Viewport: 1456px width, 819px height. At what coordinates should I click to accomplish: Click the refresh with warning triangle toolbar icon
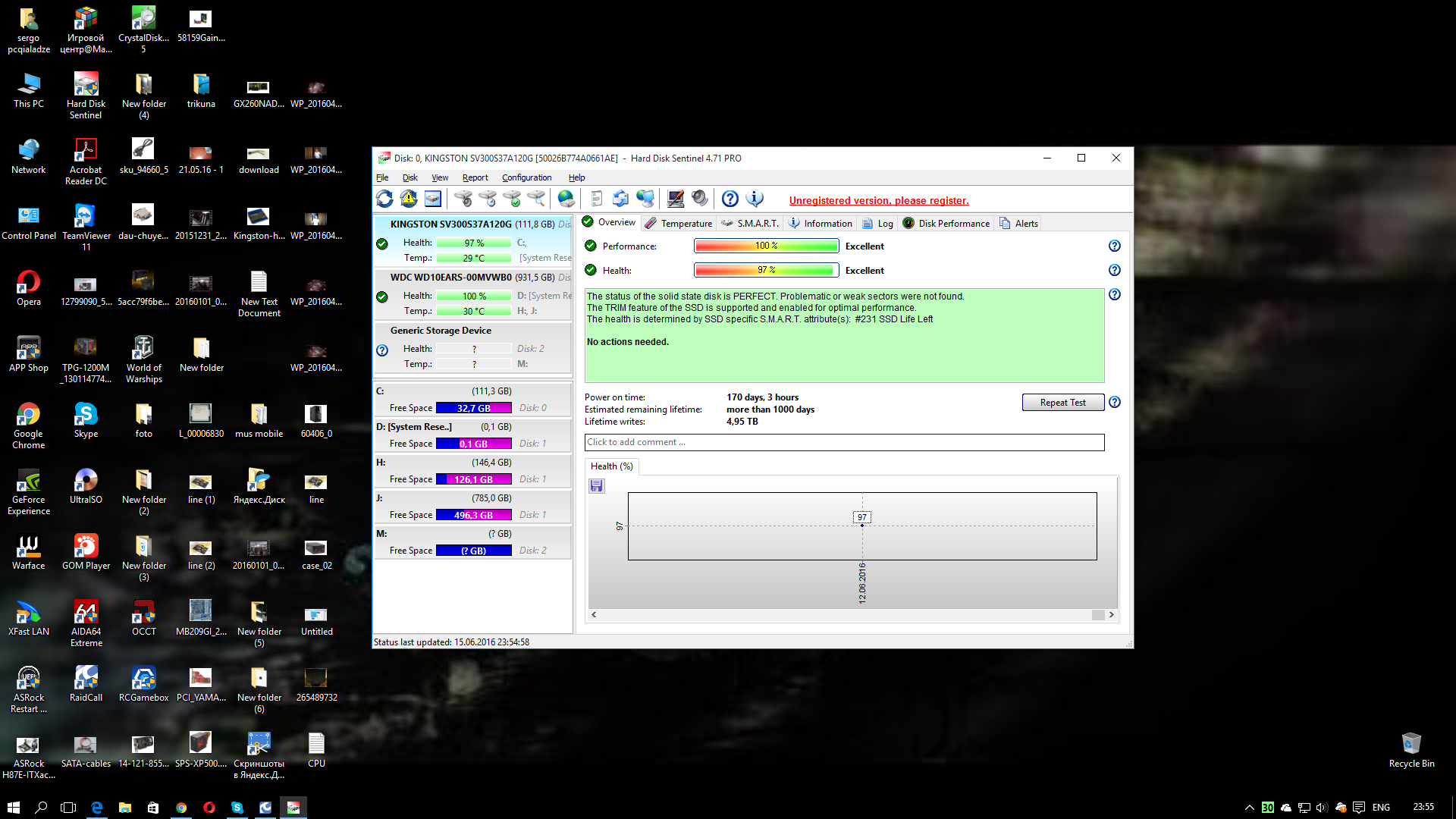(x=409, y=199)
